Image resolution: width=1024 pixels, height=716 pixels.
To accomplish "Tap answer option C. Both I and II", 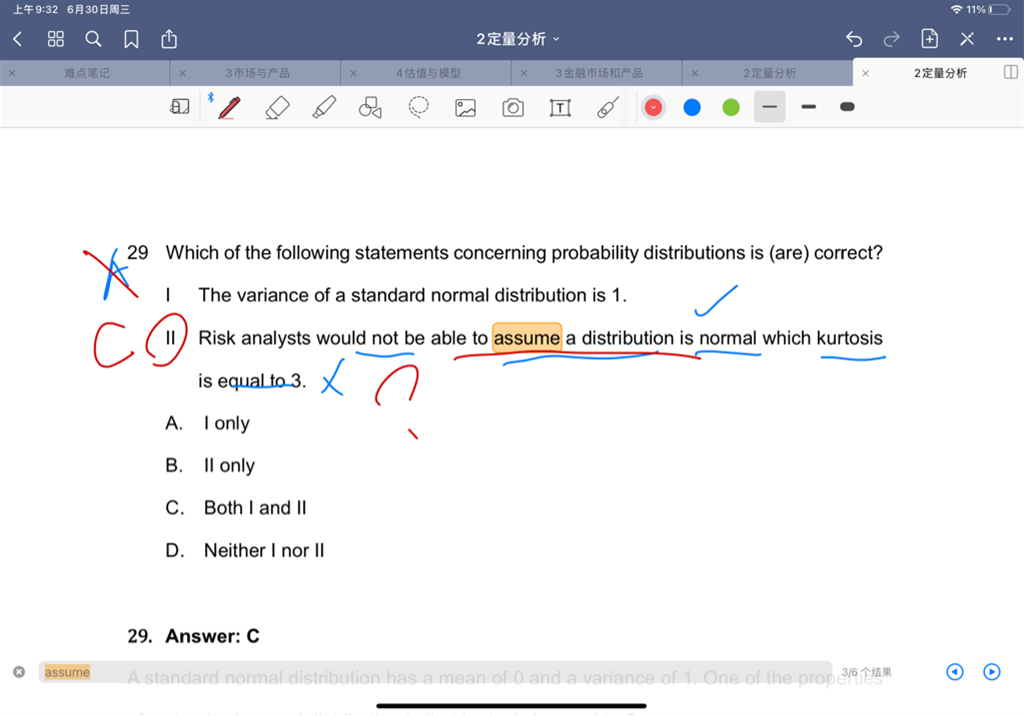I will pos(236,508).
